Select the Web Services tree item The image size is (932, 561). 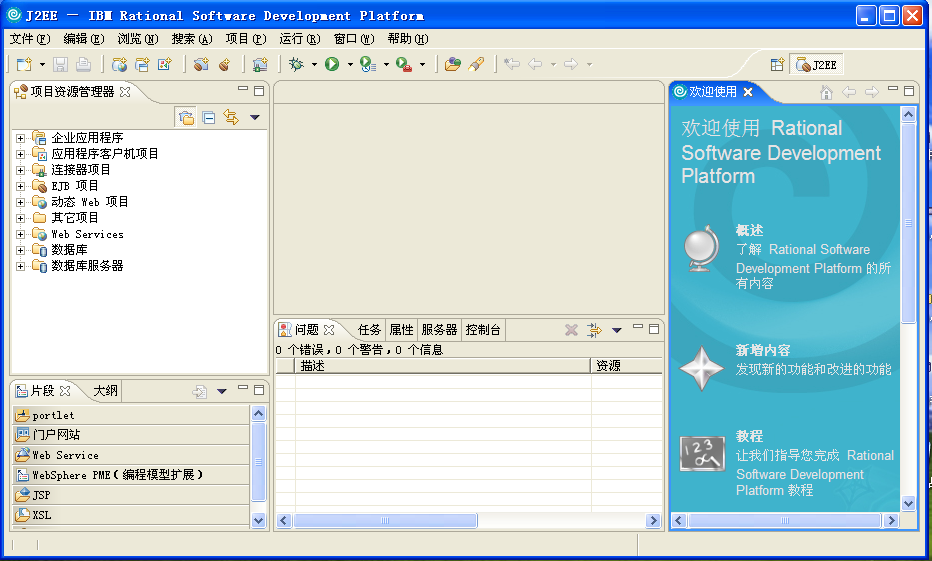(87, 234)
